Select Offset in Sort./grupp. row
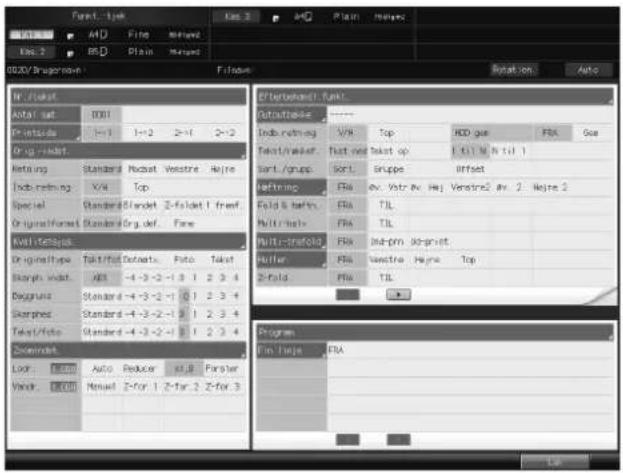Viewport: 623px width, 473px height. [x=470, y=169]
